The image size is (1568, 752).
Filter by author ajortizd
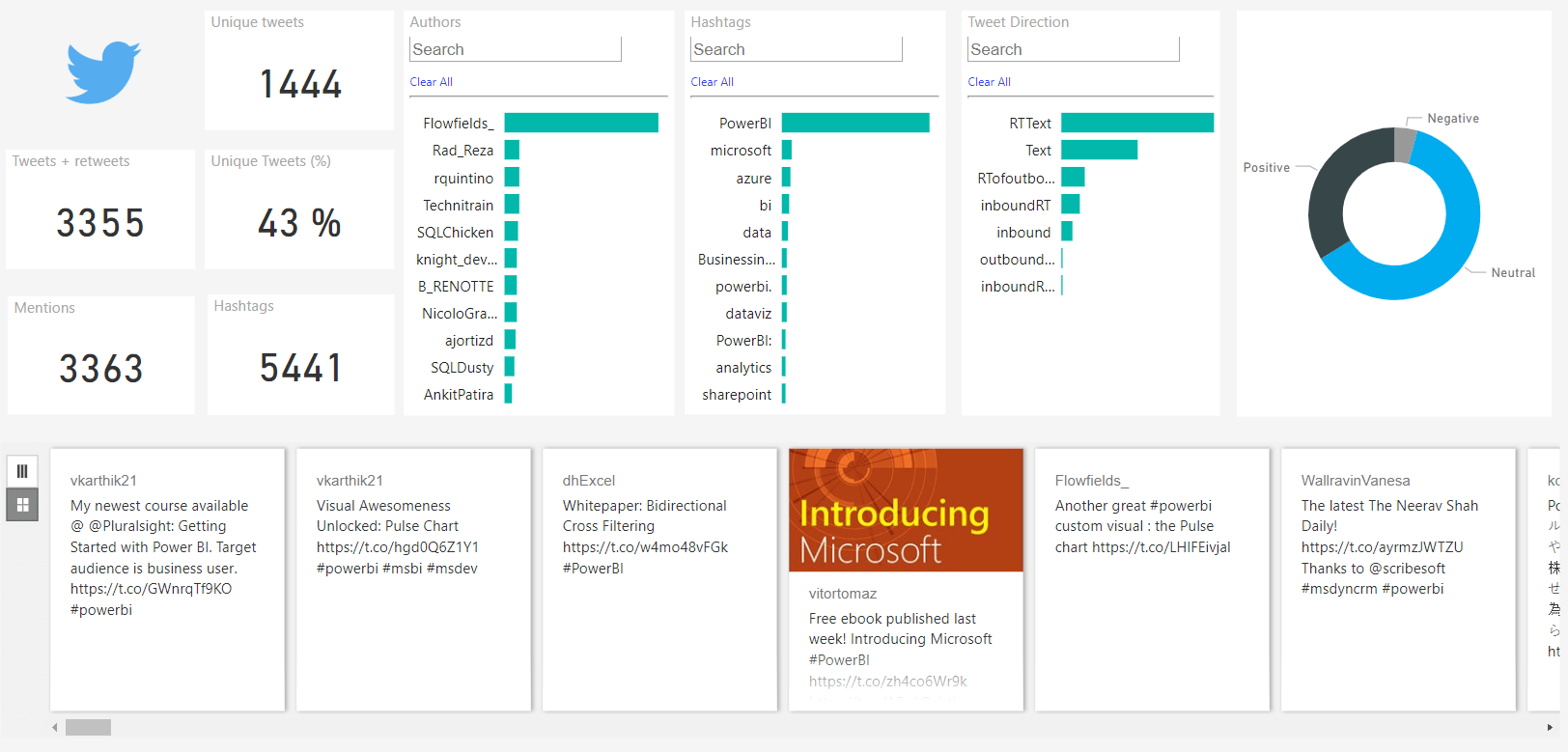pos(469,341)
